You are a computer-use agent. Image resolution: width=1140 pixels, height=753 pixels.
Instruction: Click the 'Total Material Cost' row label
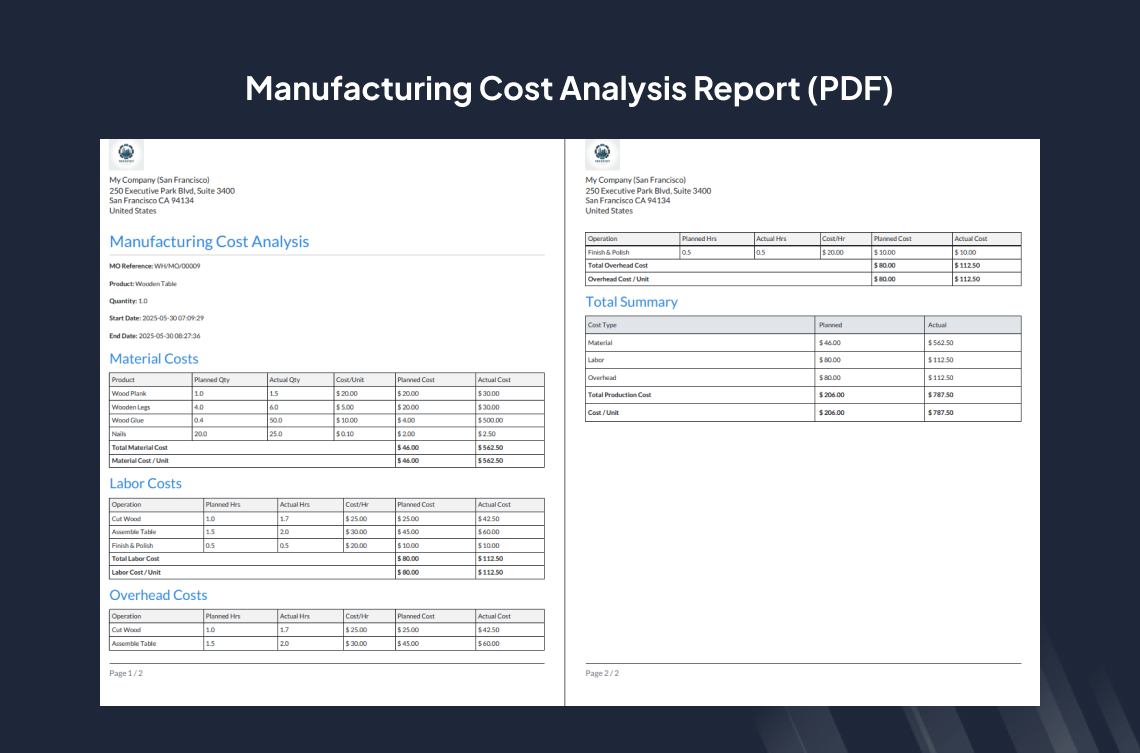tap(140, 448)
